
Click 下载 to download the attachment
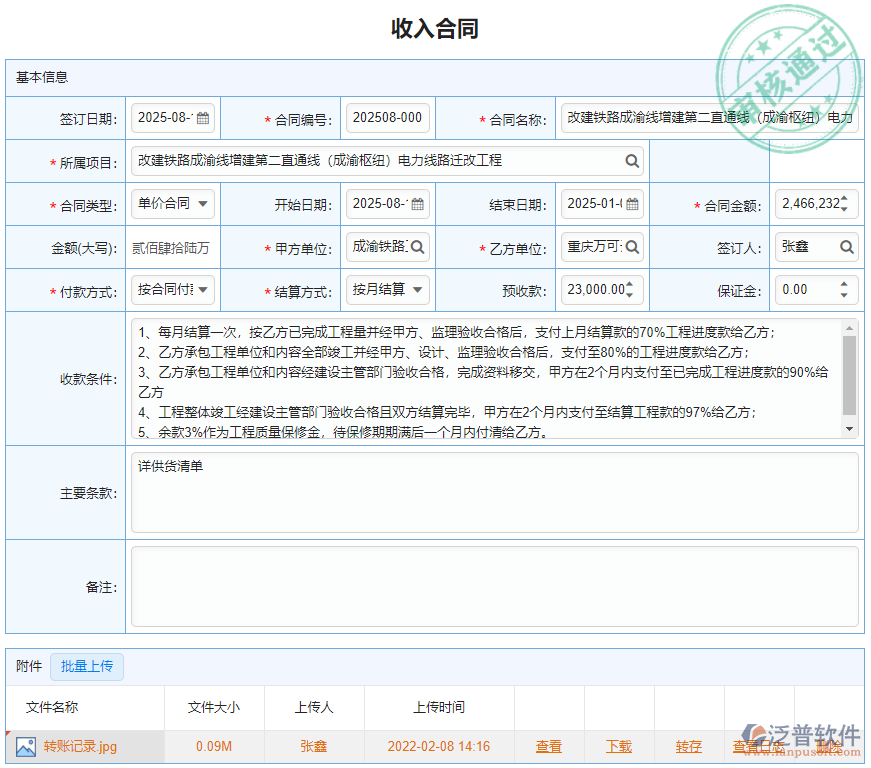pyautogui.click(x=620, y=747)
